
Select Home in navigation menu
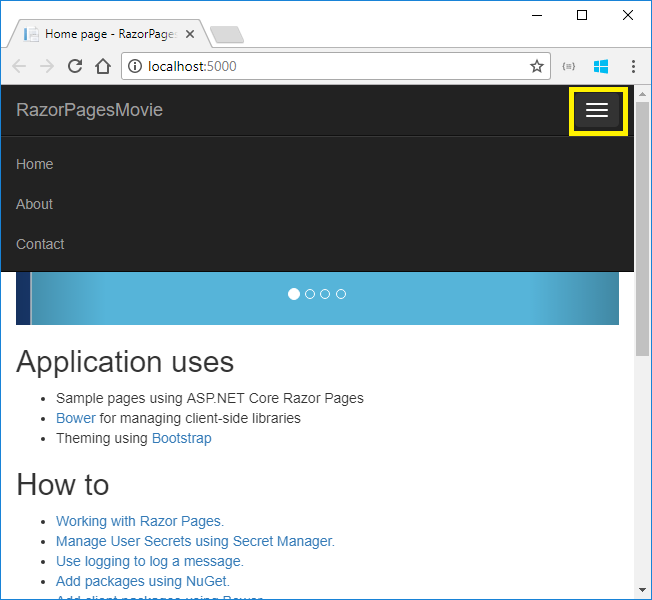click(35, 164)
